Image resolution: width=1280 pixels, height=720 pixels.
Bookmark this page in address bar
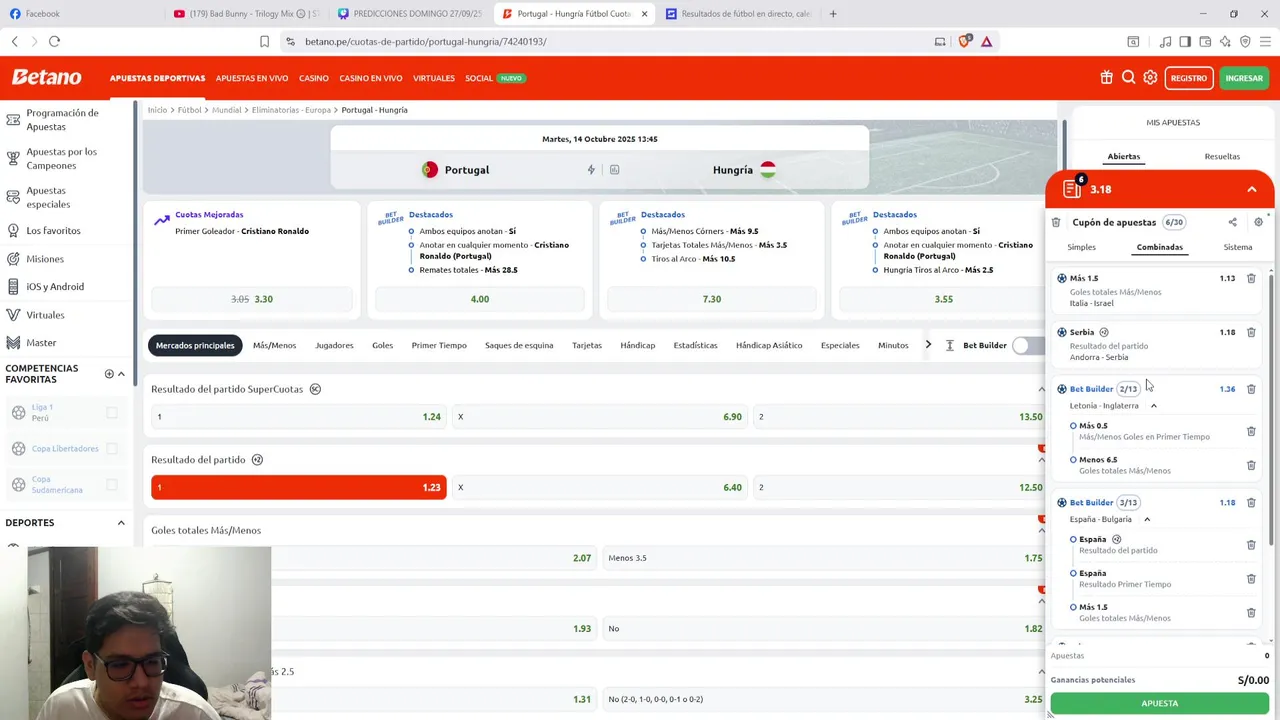tap(264, 41)
